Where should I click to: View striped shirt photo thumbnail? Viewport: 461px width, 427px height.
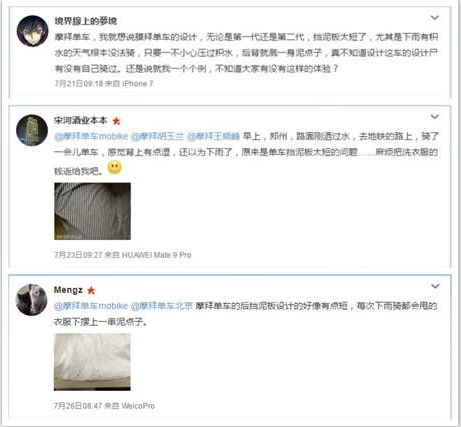92,211
